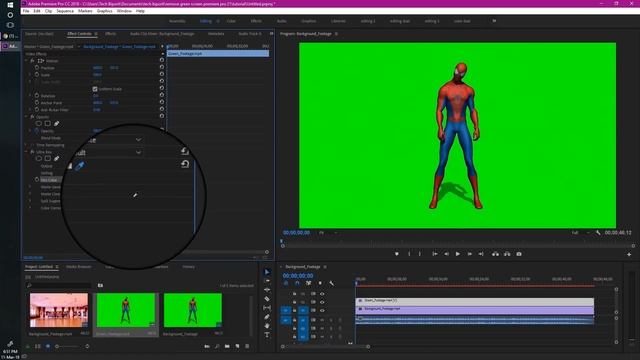The height and width of the screenshot is (360, 640).
Task: Select the Type tool
Action: click(267, 335)
